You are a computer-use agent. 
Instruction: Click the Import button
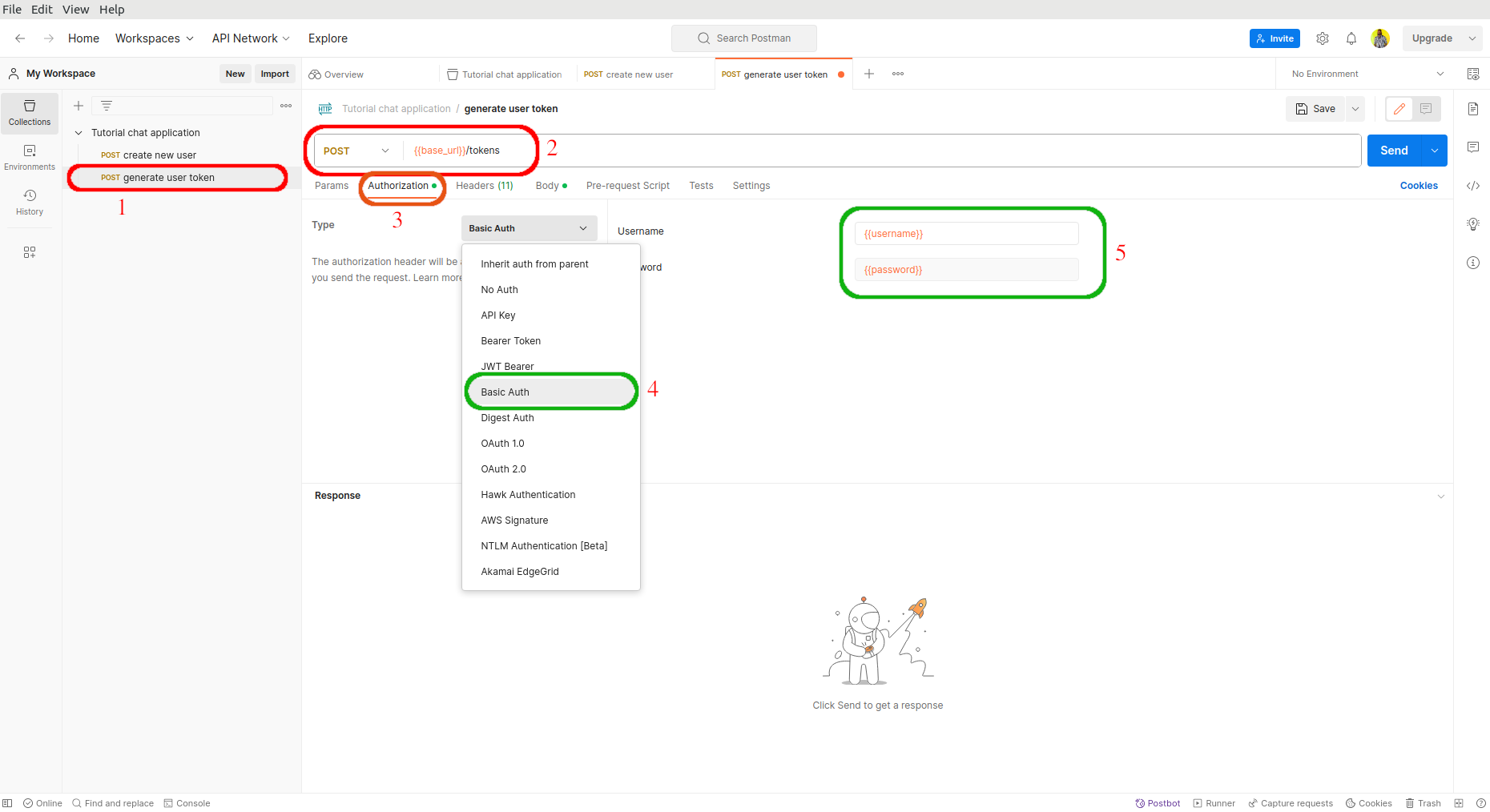click(x=275, y=74)
